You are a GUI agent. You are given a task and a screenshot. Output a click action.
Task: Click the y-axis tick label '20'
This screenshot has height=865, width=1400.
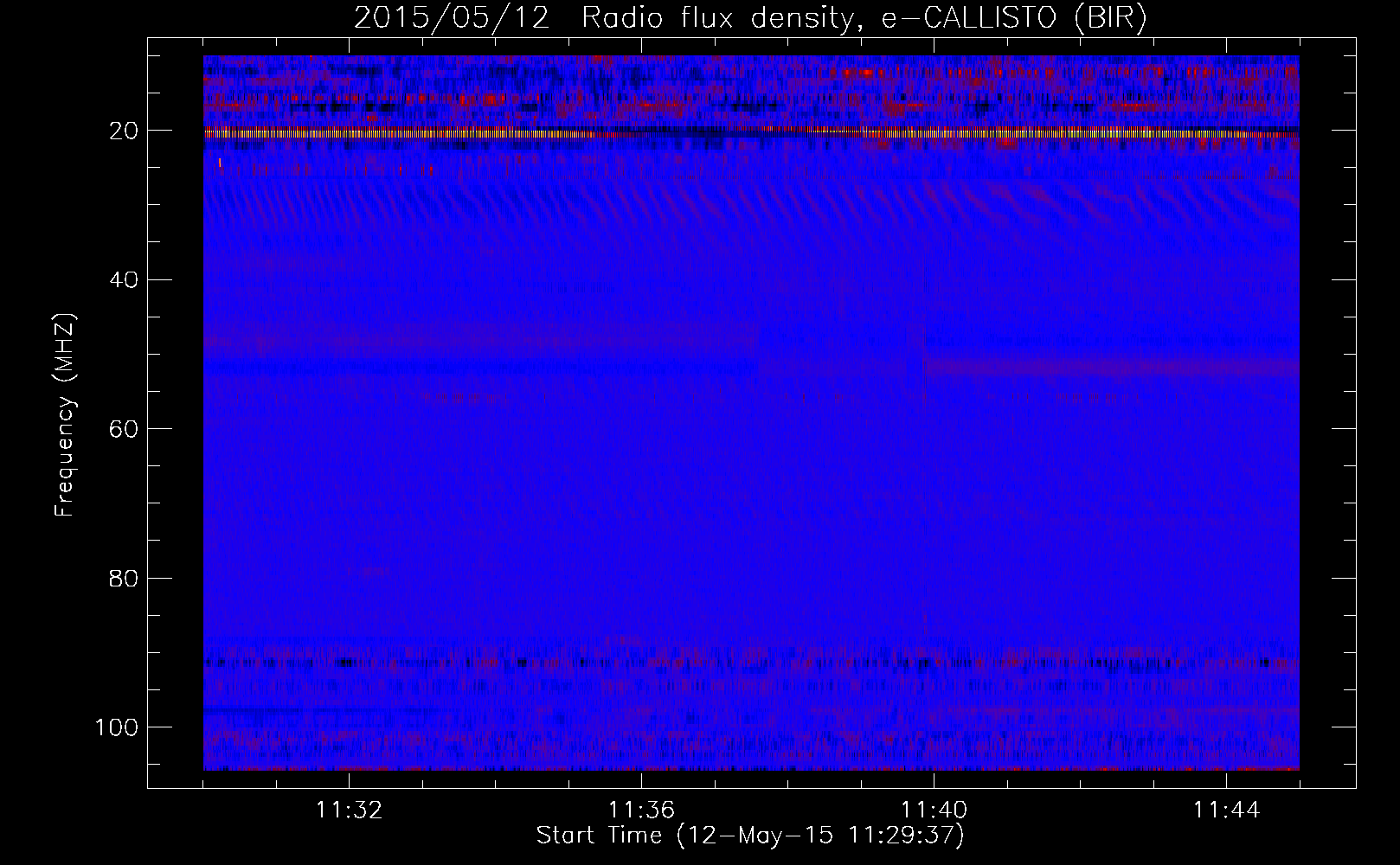click(x=125, y=131)
